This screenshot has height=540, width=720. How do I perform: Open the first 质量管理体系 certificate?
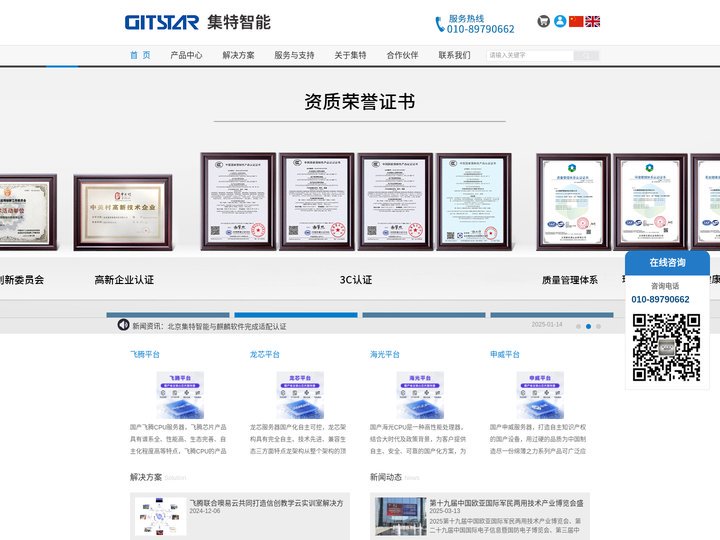point(573,202)
